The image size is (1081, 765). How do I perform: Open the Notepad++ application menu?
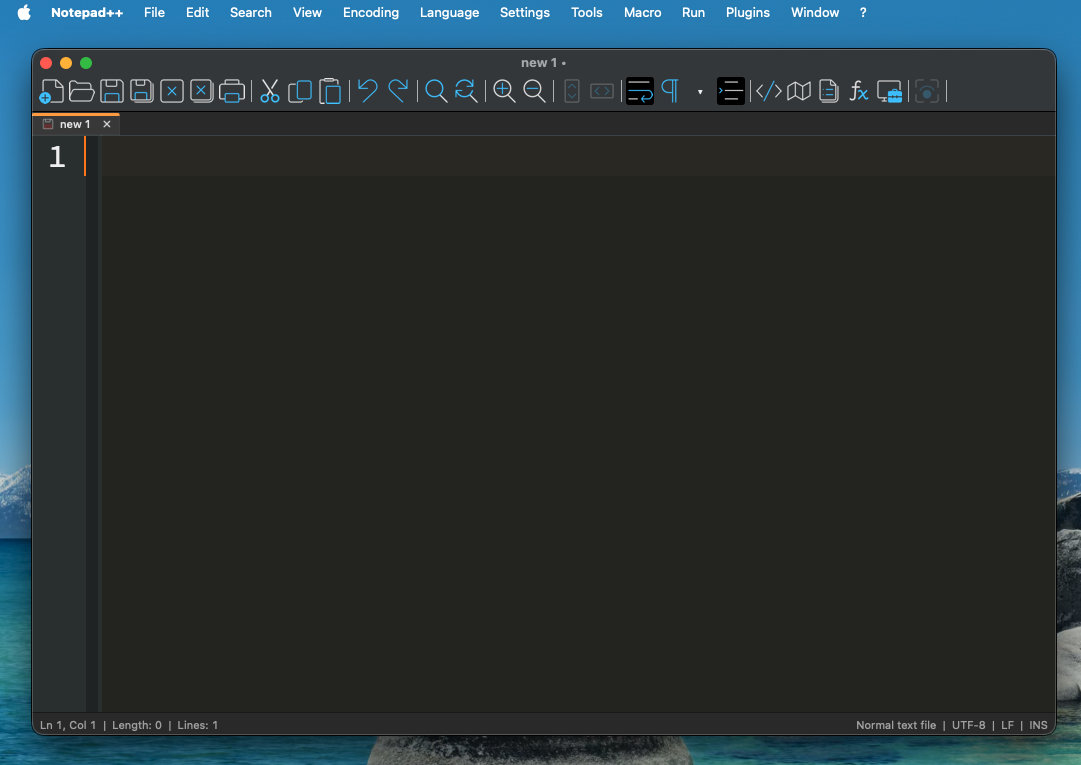tap(87, 12)
